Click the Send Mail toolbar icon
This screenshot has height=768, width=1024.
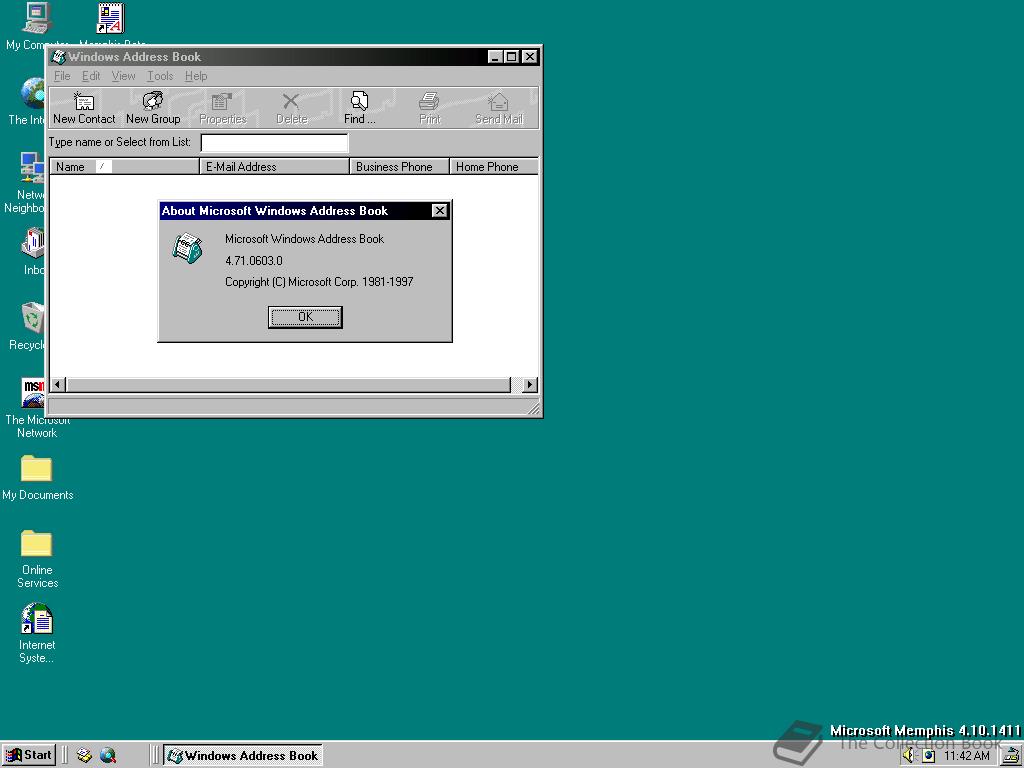click(x=499, y=108)
